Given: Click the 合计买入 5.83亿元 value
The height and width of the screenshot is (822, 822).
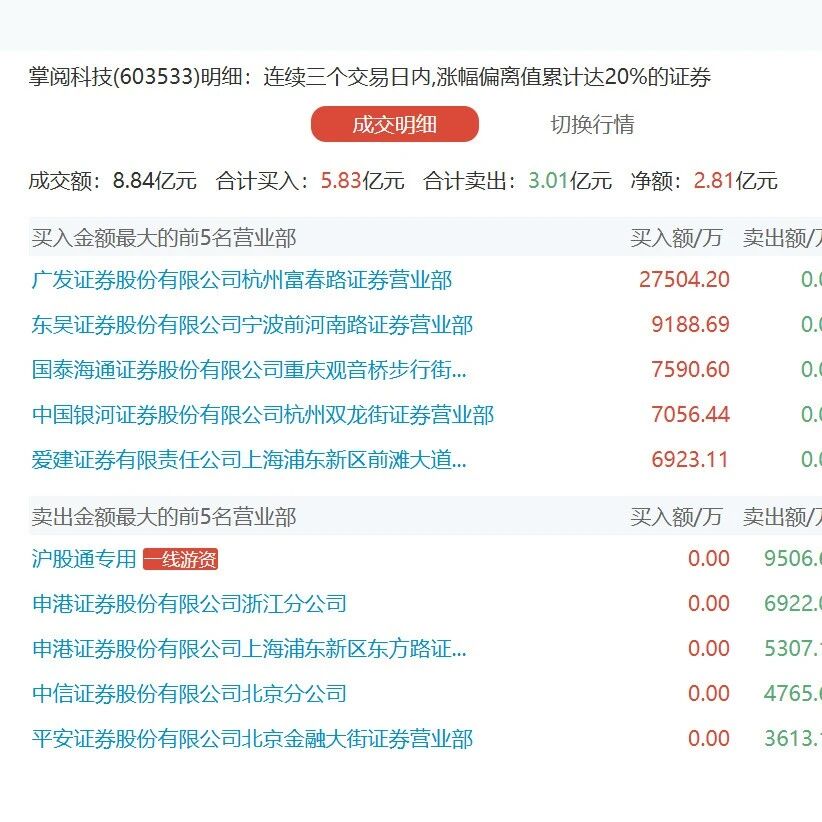Looking at the screenshot, I should 362,181.
